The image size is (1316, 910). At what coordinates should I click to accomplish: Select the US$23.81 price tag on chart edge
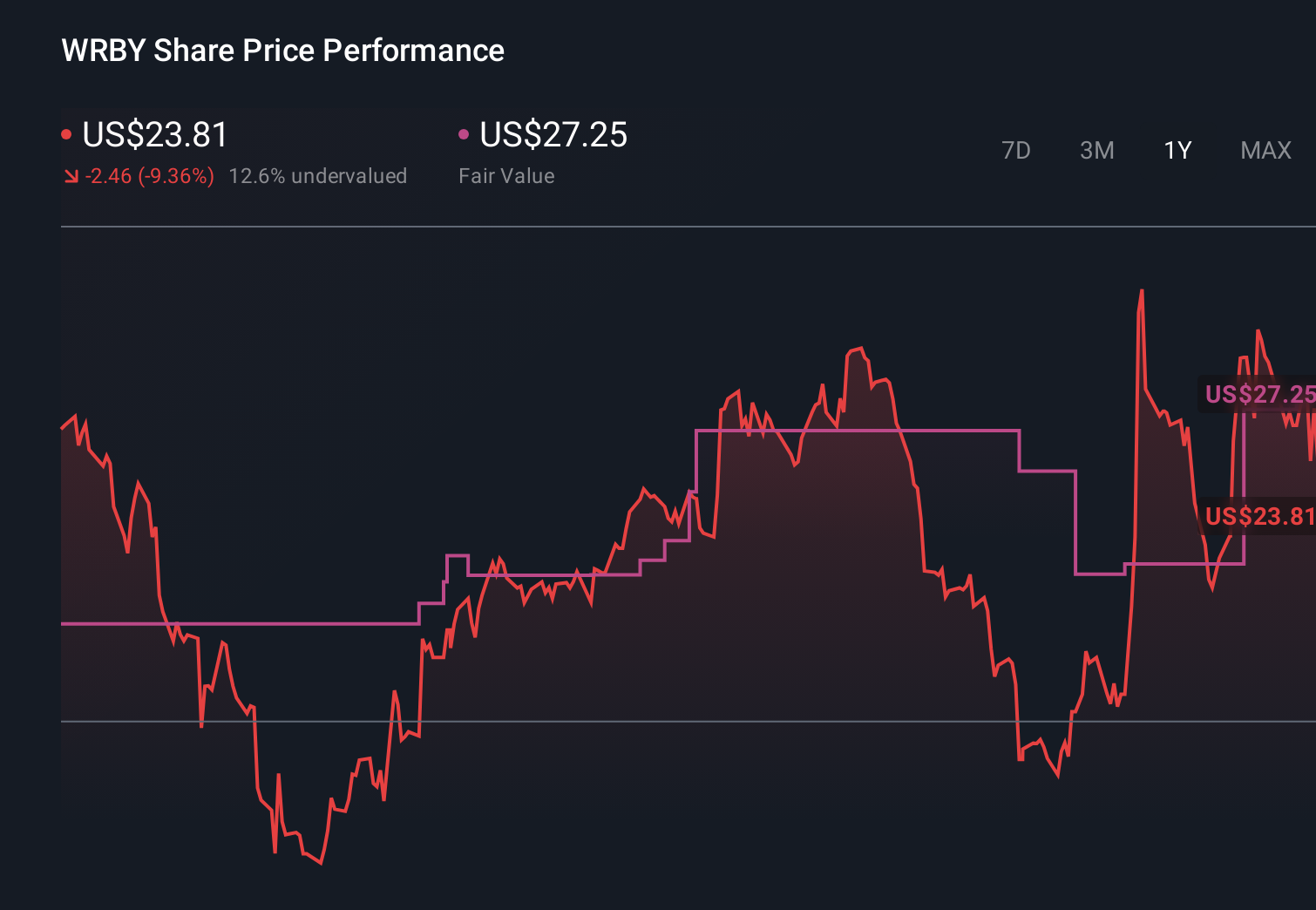tap(1258, 517)
